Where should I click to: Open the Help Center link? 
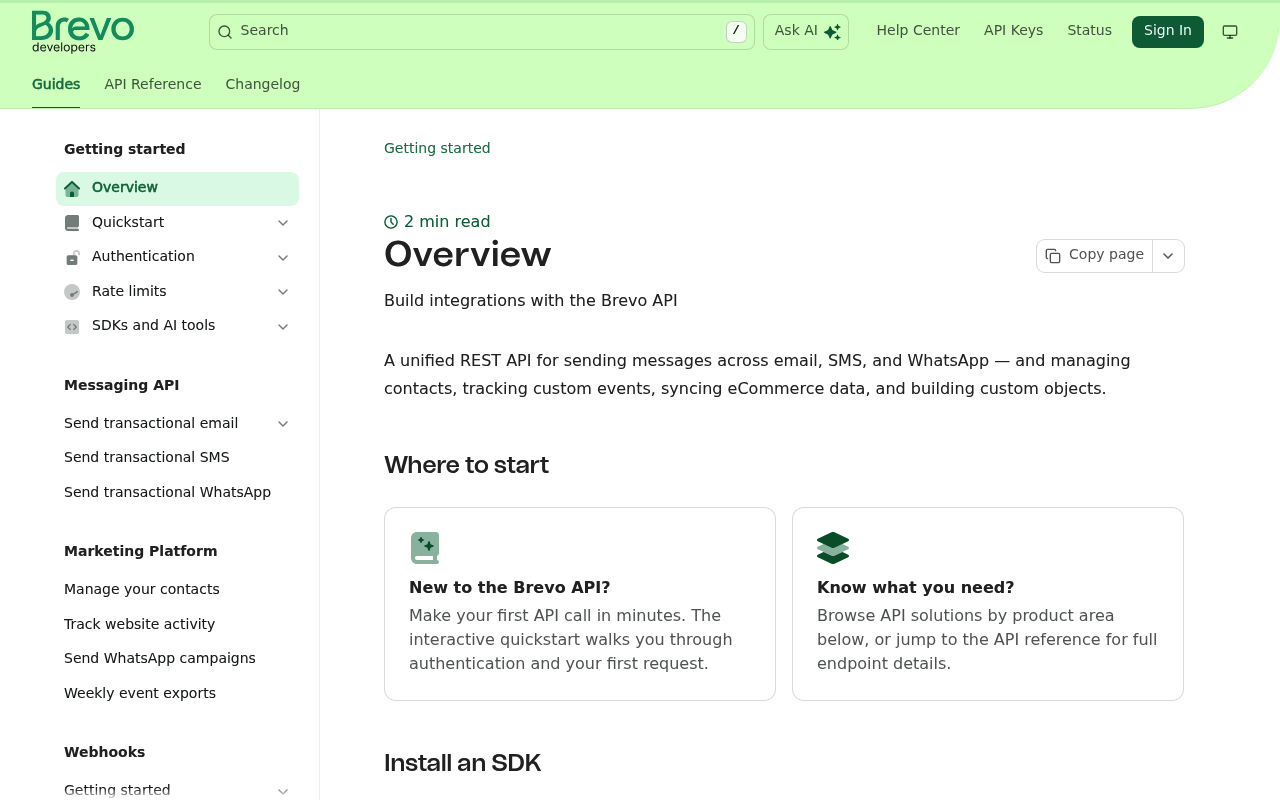click(918, 30)
